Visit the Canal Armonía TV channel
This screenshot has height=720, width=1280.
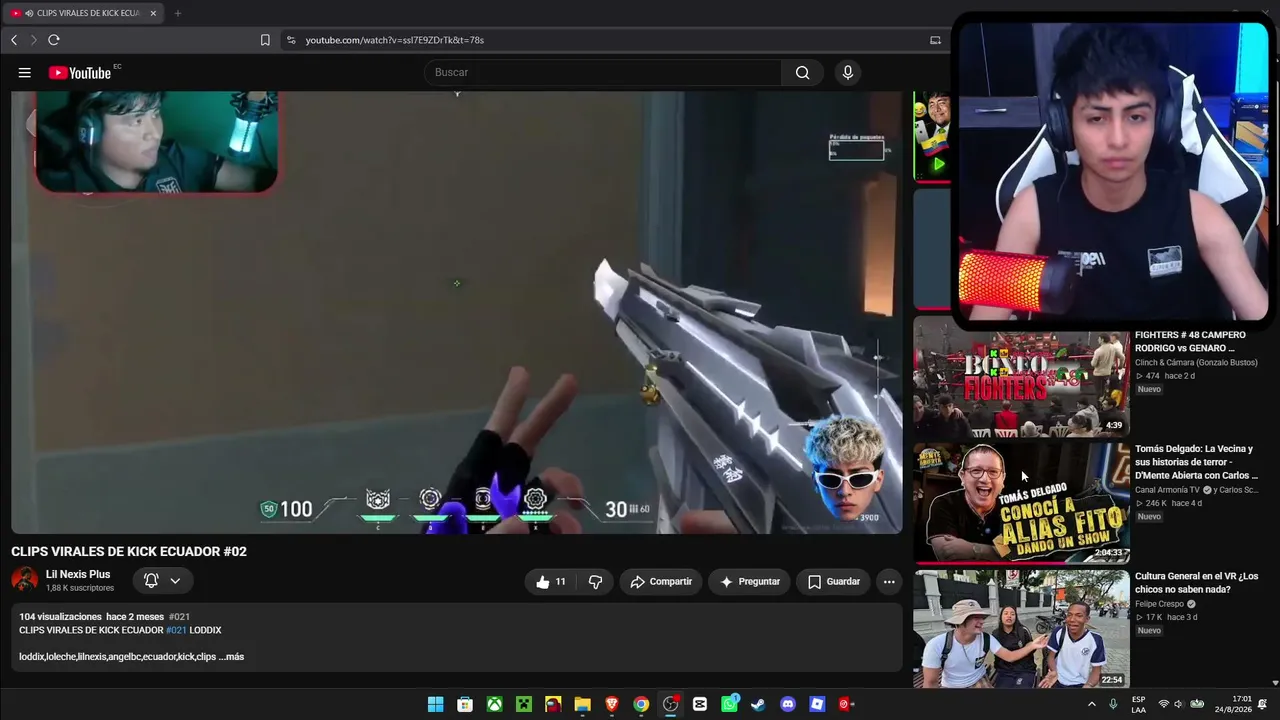[x=1167, y=490]
